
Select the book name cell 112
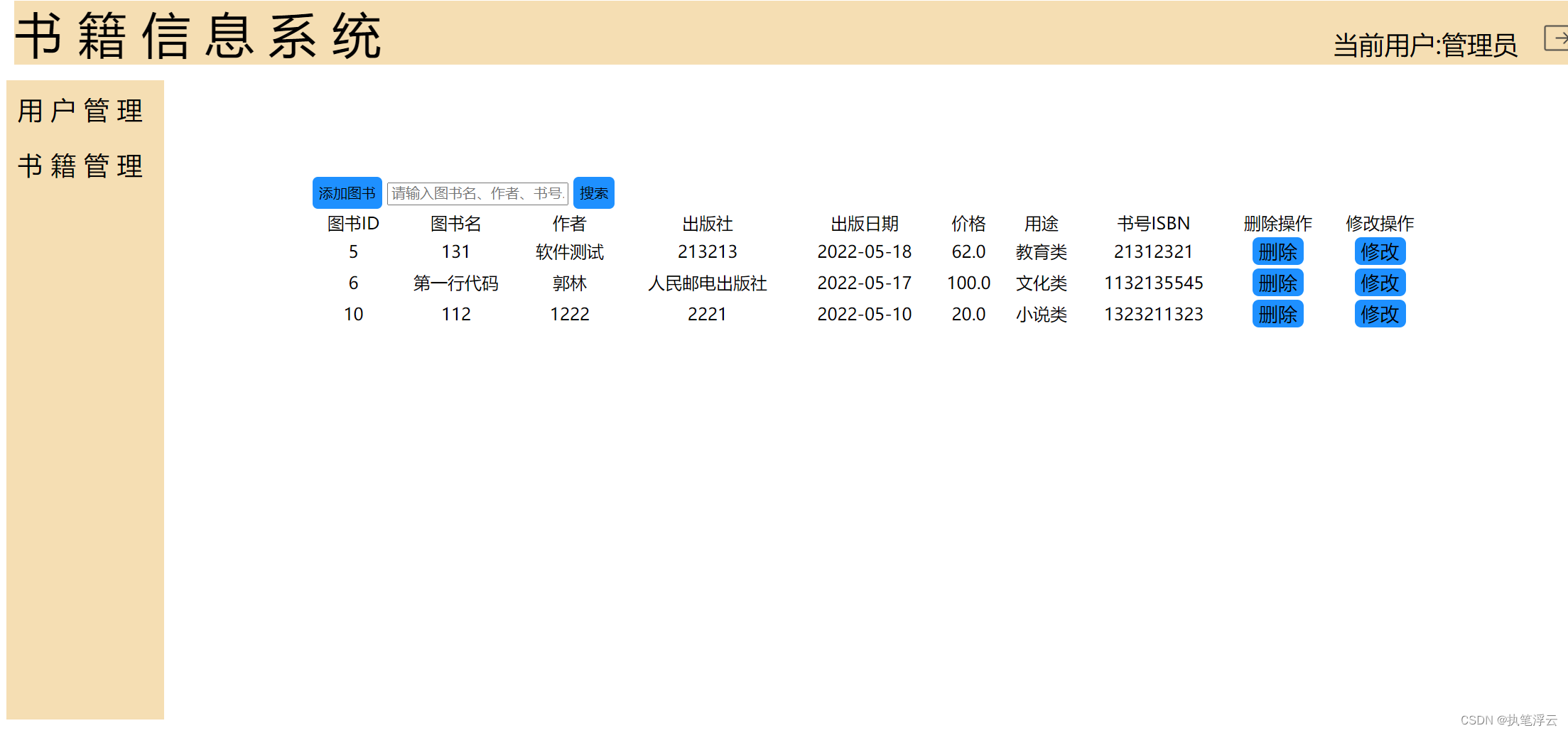coord(456,315)
